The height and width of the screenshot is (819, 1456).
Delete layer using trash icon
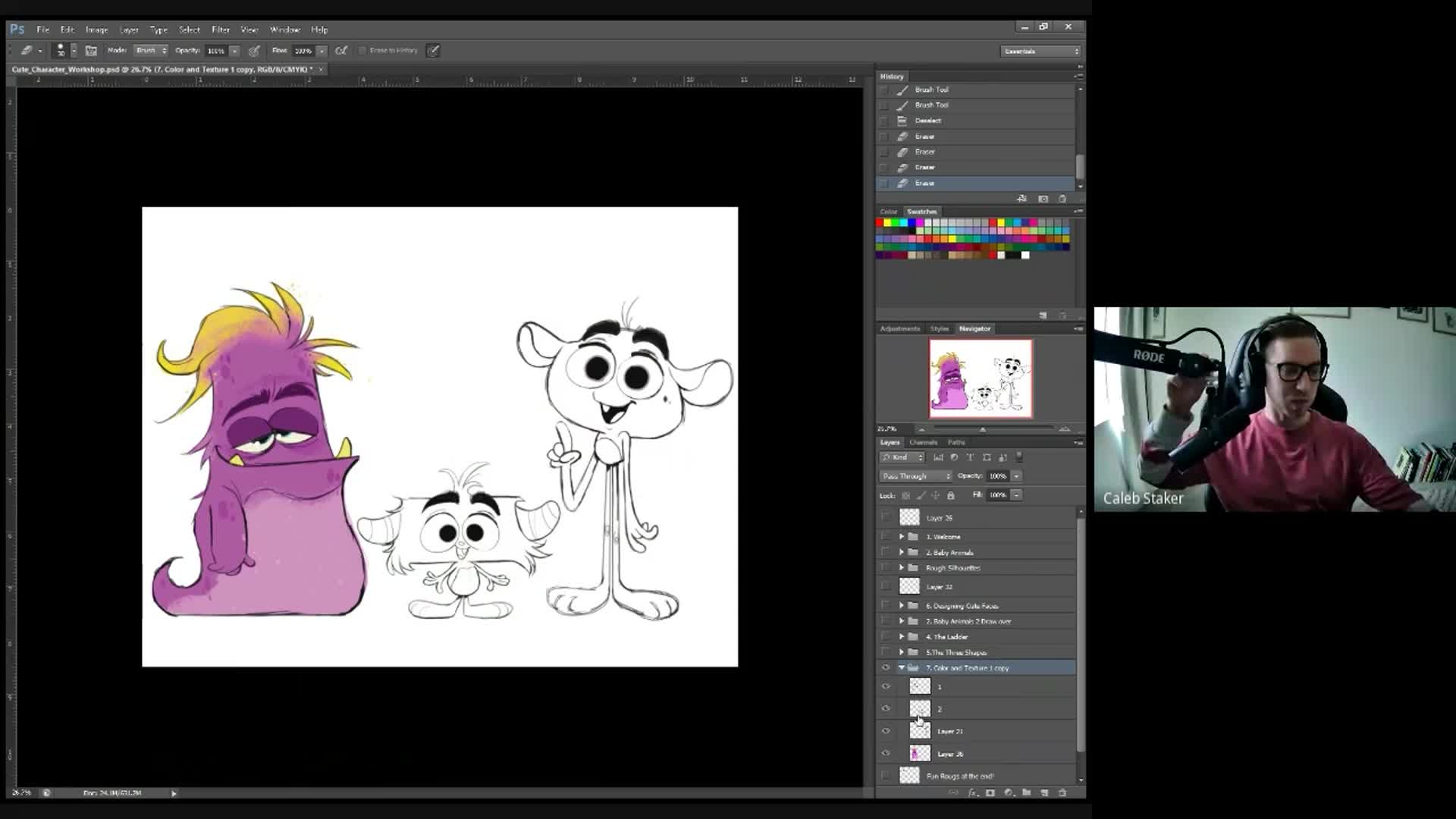pyautogui.click(x=1062, y=792)
